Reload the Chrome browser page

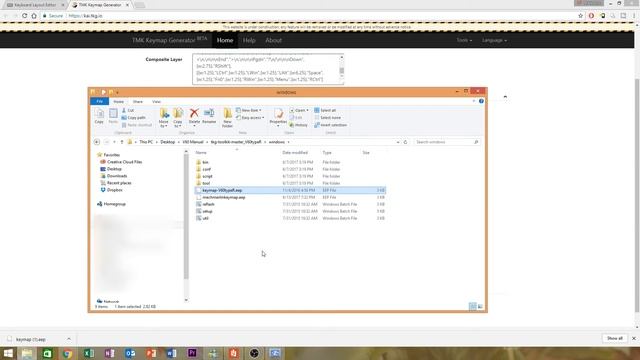24,16
